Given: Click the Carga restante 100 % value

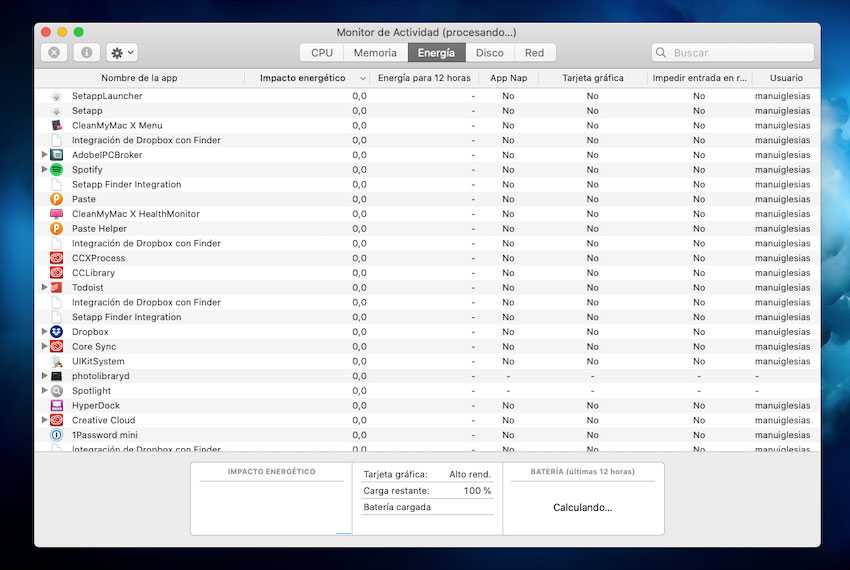Looking at the screenshot, I should click(477, 491).
